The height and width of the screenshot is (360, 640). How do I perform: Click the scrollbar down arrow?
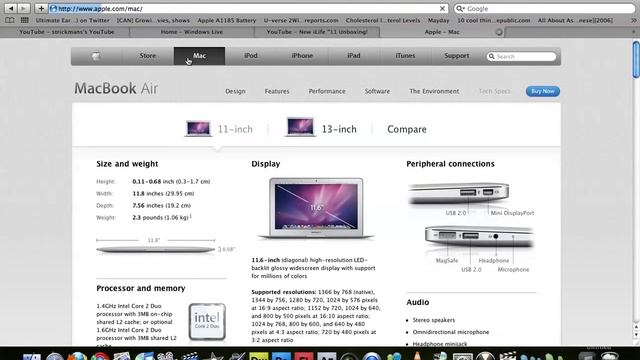pos(636,335)
